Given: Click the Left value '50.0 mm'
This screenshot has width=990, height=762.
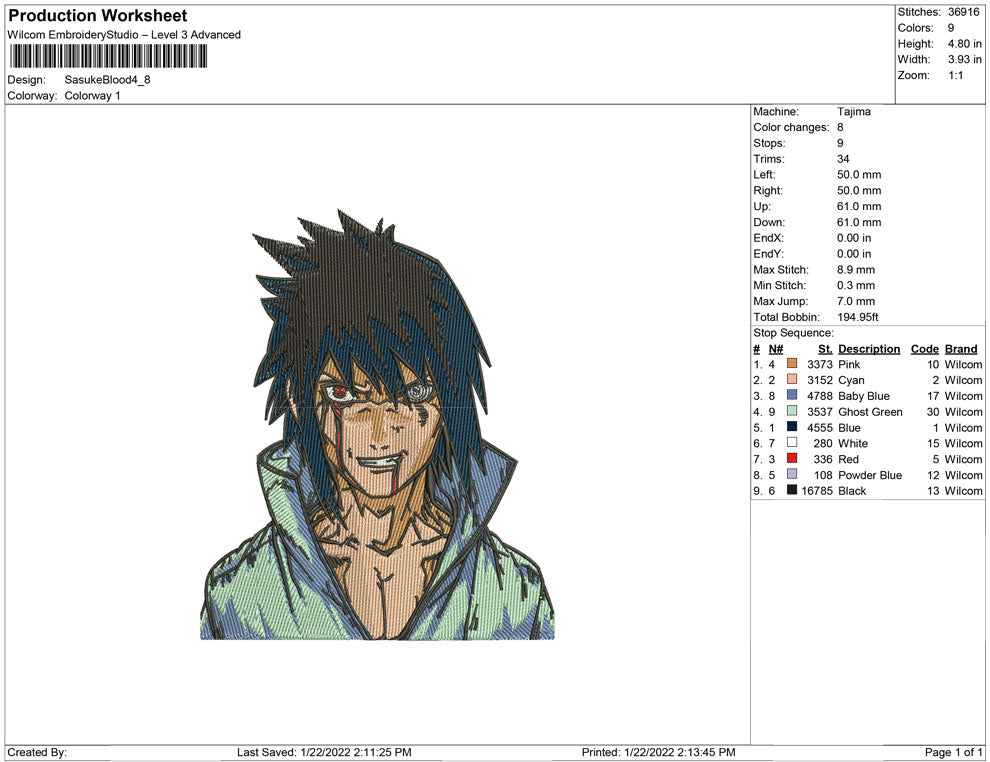Looking at the screenshot, I should (x=859, y=175).
